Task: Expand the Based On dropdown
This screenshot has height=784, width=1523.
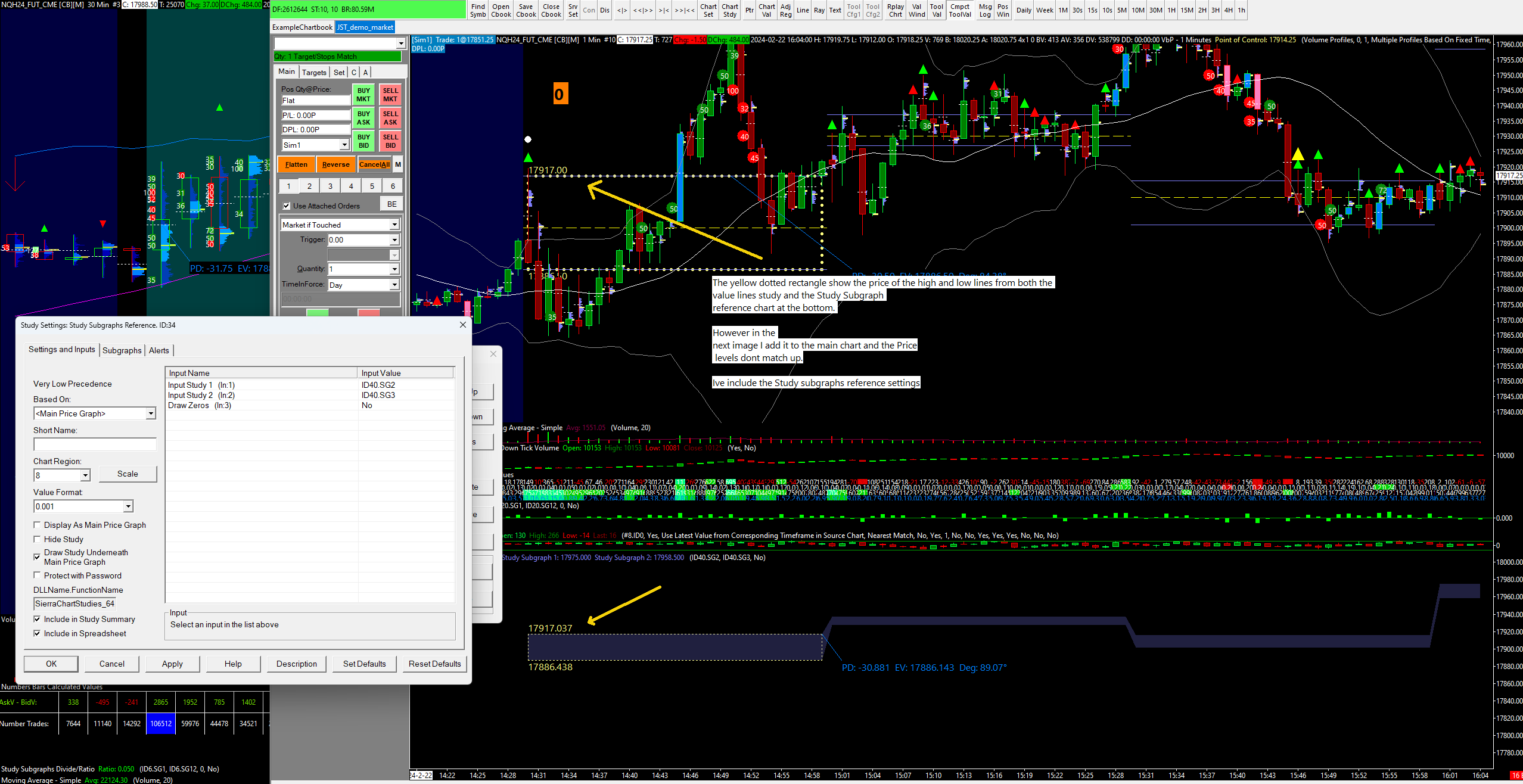Action: tap(151, 413)
